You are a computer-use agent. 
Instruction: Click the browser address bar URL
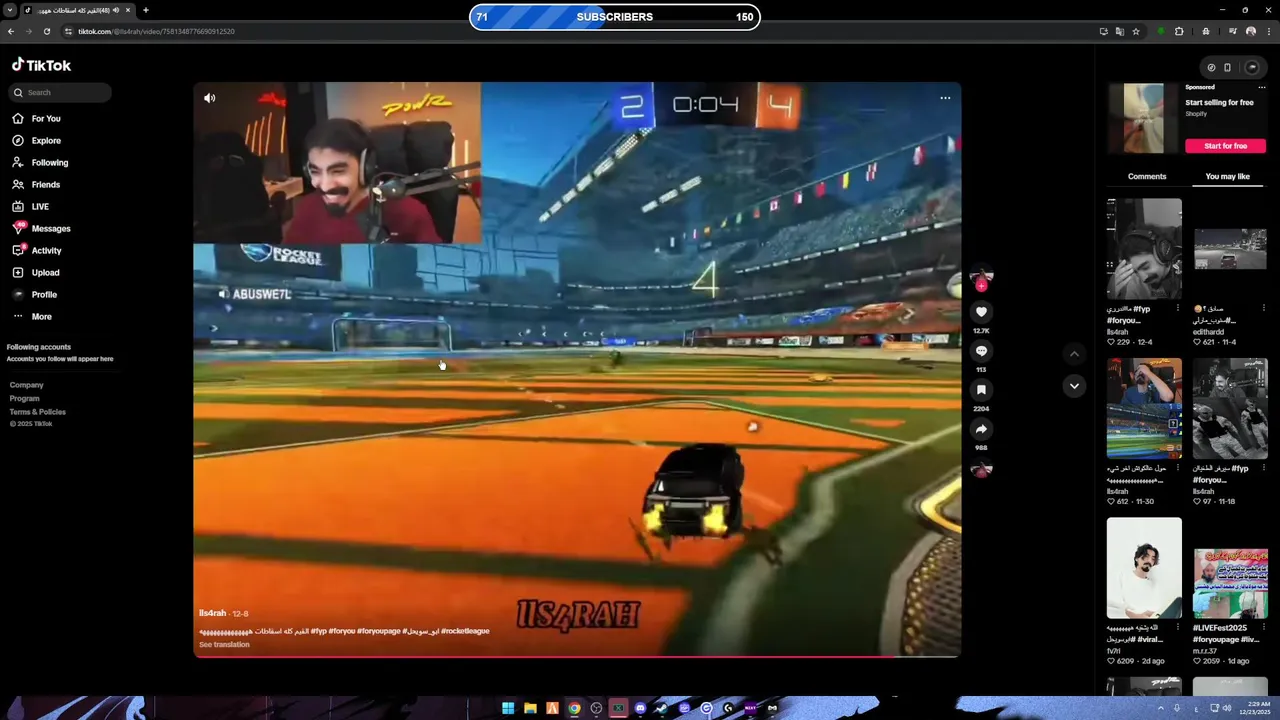pyautogui.click(x=156, y=31)
